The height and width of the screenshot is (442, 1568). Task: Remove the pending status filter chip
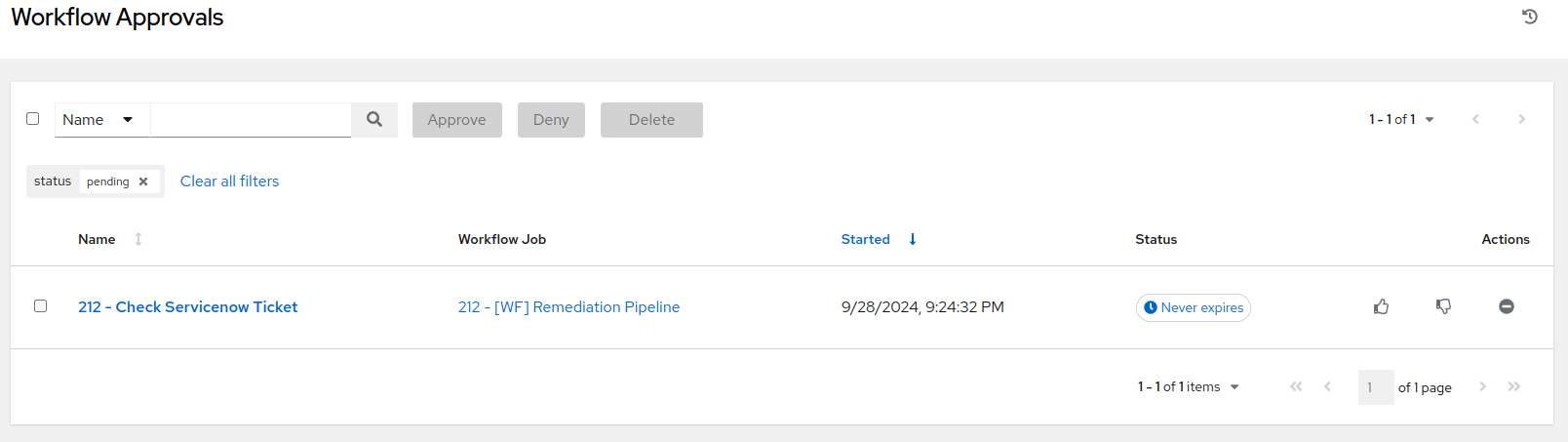[x=143, y=181]
